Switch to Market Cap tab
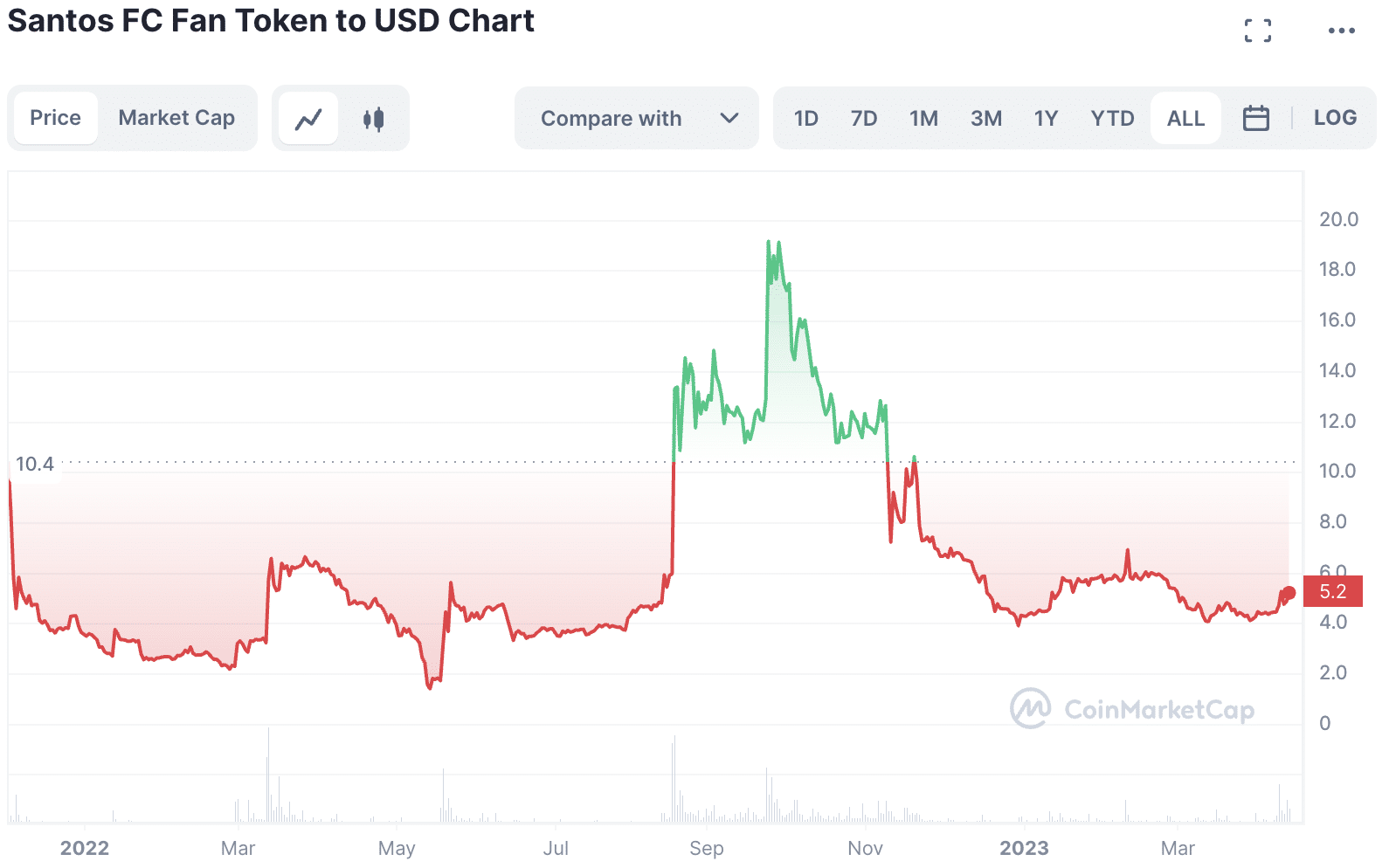The width and height of the screenshot is (1396, 868). click(x=176, y=118)
